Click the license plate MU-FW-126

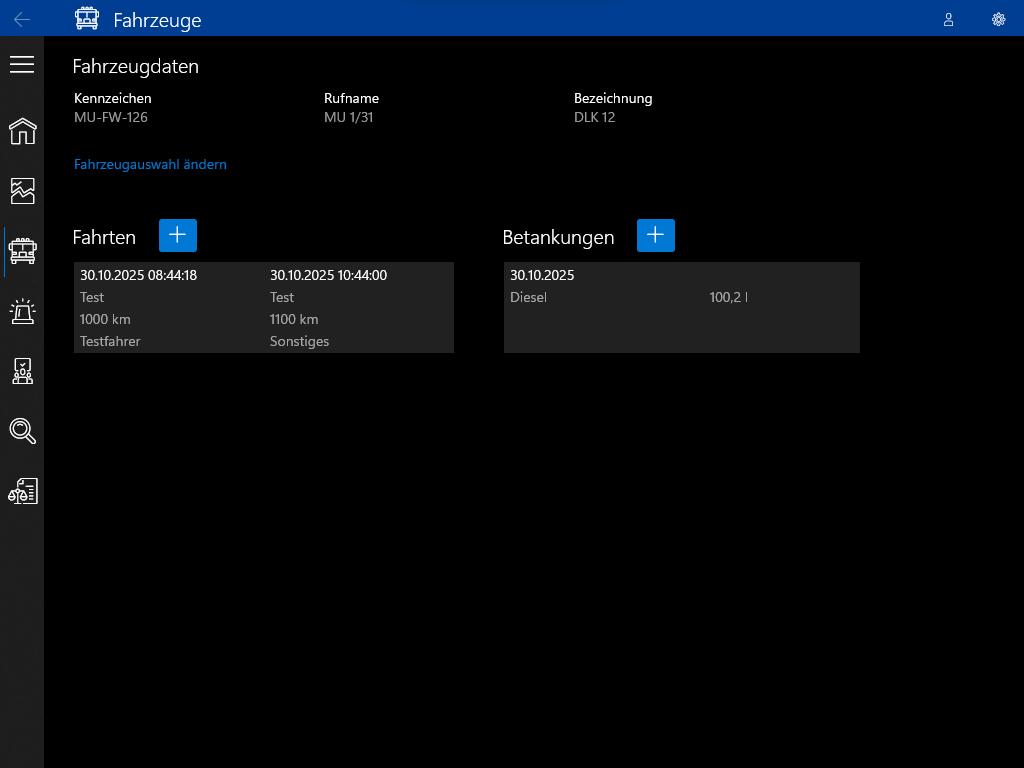pyautogui.click(x=110, y=118)
